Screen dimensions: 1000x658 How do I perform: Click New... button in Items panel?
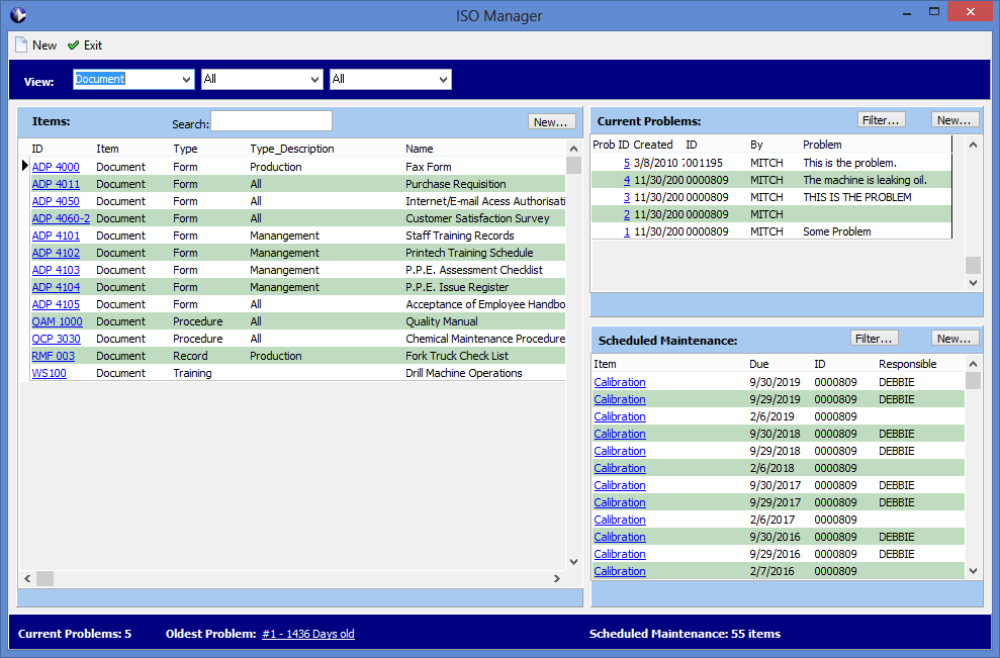coord(551,122)
